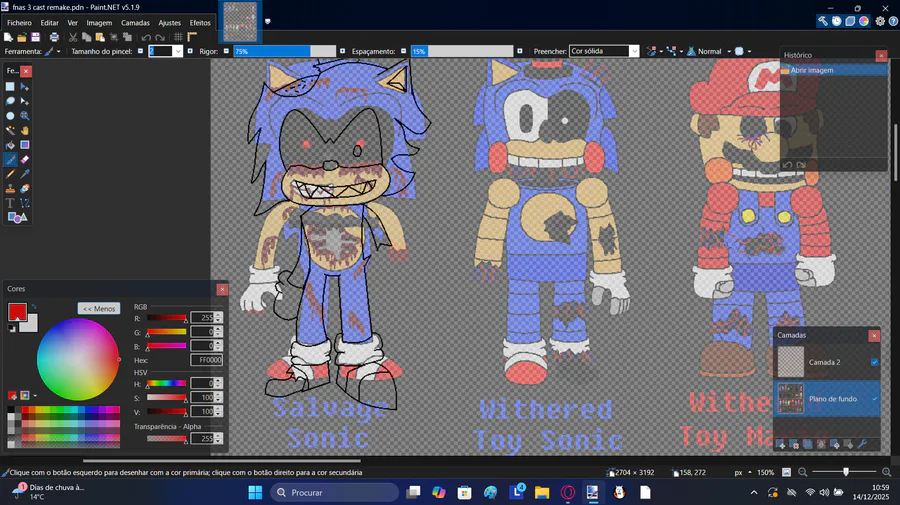Open the Ficheiro menu
This screenshot has height=505, width=900.
[19, 23]
